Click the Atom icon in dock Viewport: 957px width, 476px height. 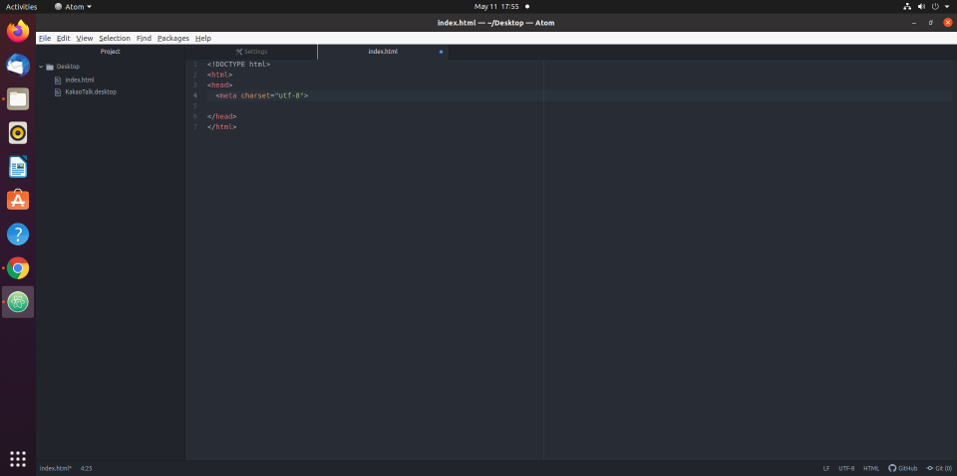tap(18, 301)
